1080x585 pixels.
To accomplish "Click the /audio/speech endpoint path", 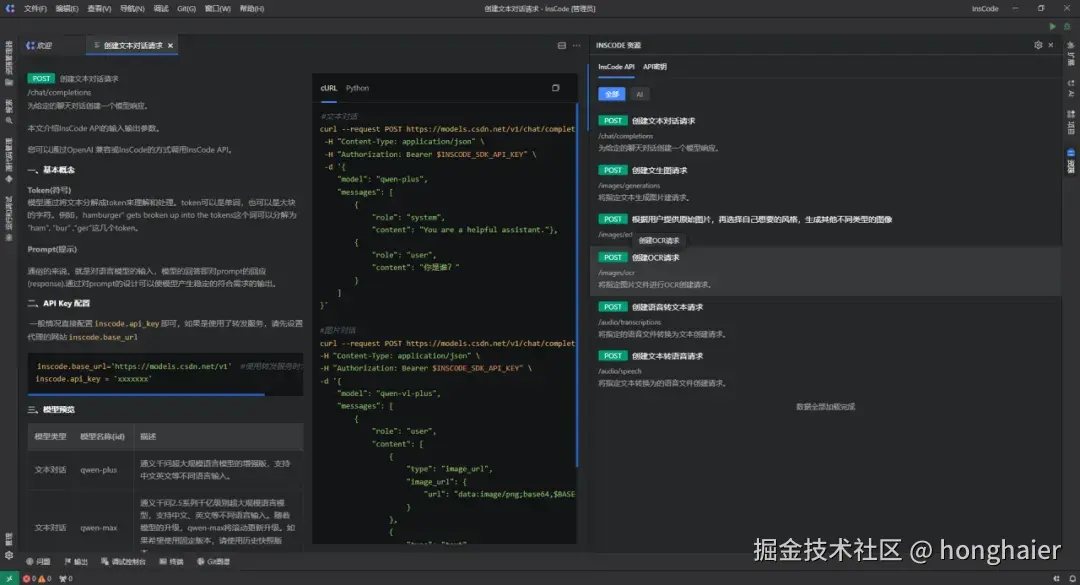I will tap(619, 371).
